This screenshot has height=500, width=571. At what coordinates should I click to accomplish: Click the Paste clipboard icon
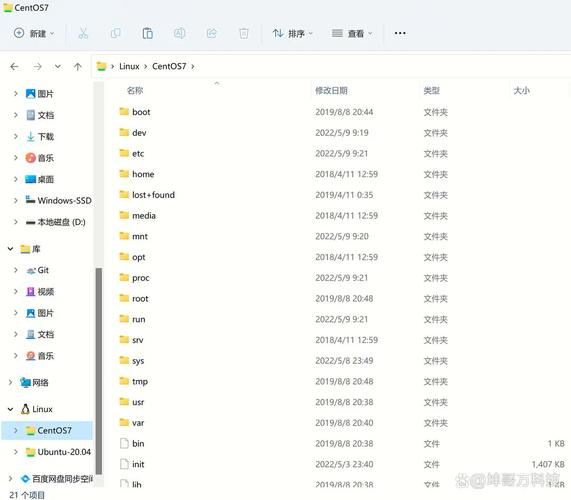pyautogui.click(x=147, y=33)
